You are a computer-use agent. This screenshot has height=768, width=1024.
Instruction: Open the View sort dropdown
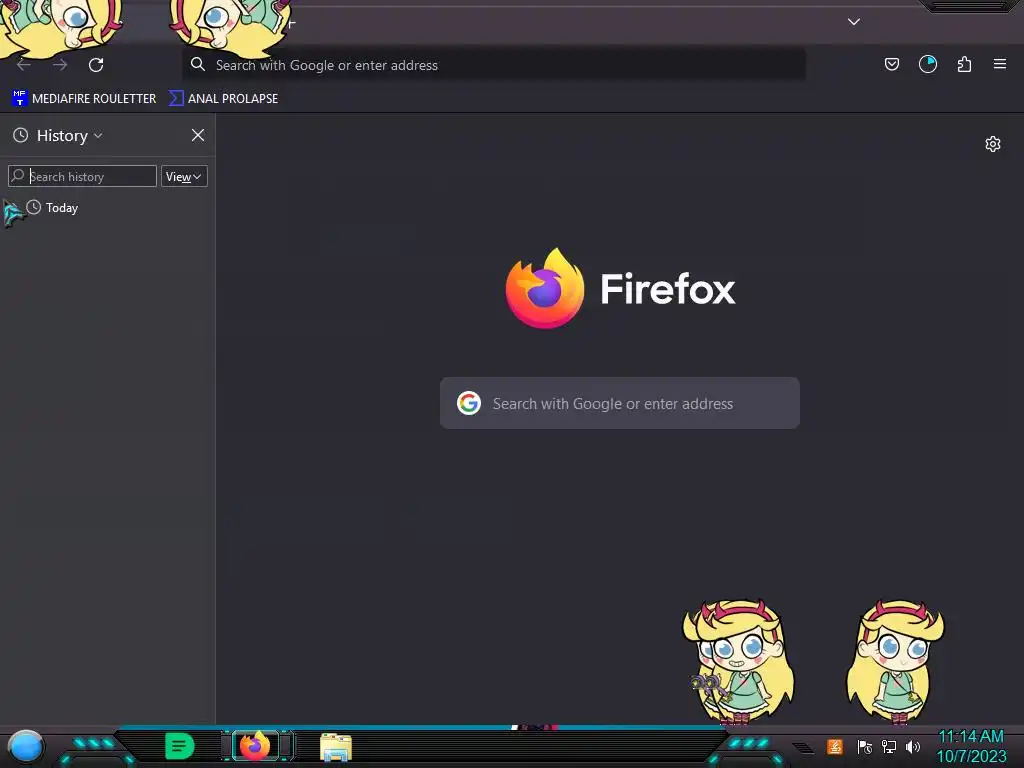pyautogui.click(x=184, y=176)
